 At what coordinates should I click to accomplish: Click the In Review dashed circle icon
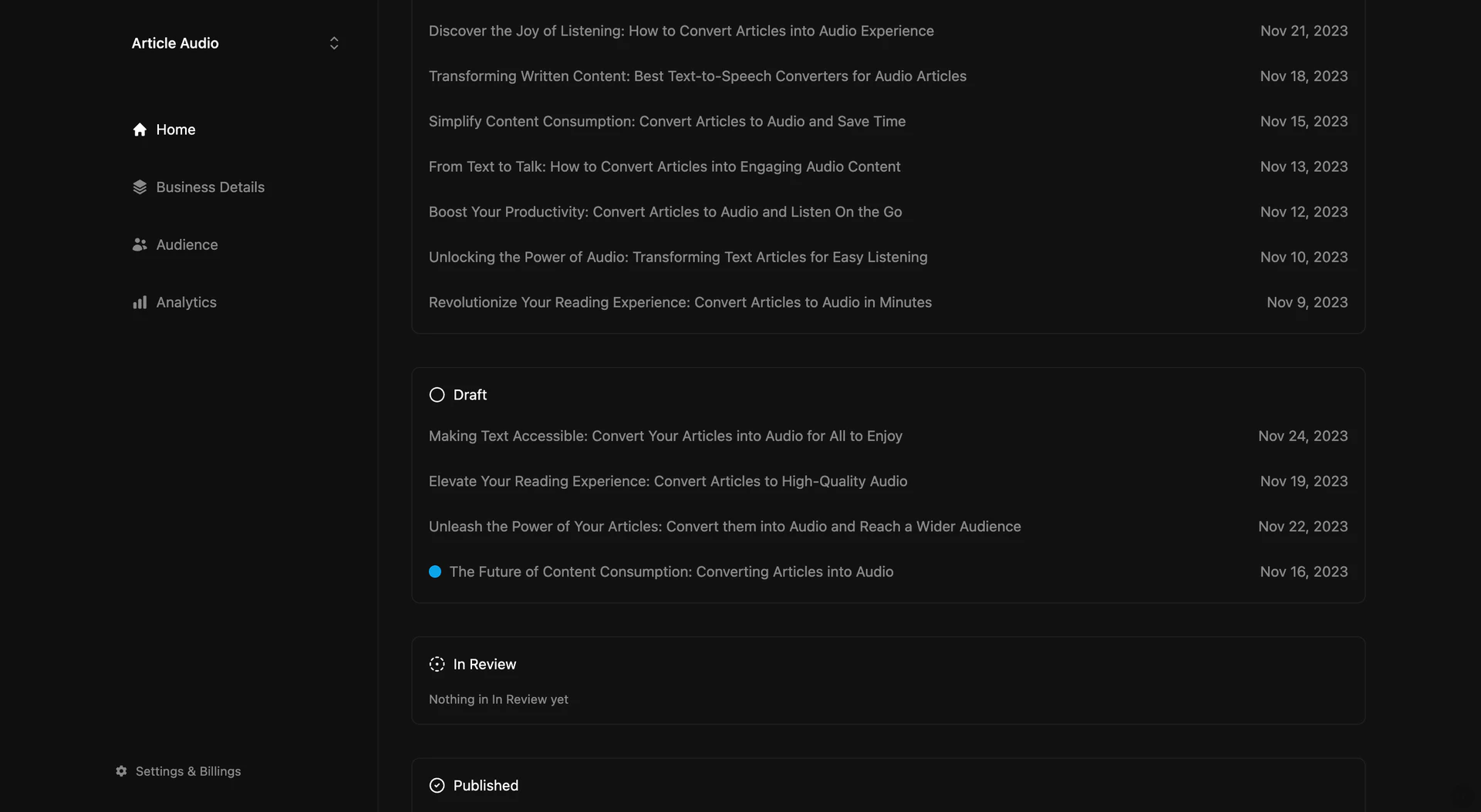point(437,664)
